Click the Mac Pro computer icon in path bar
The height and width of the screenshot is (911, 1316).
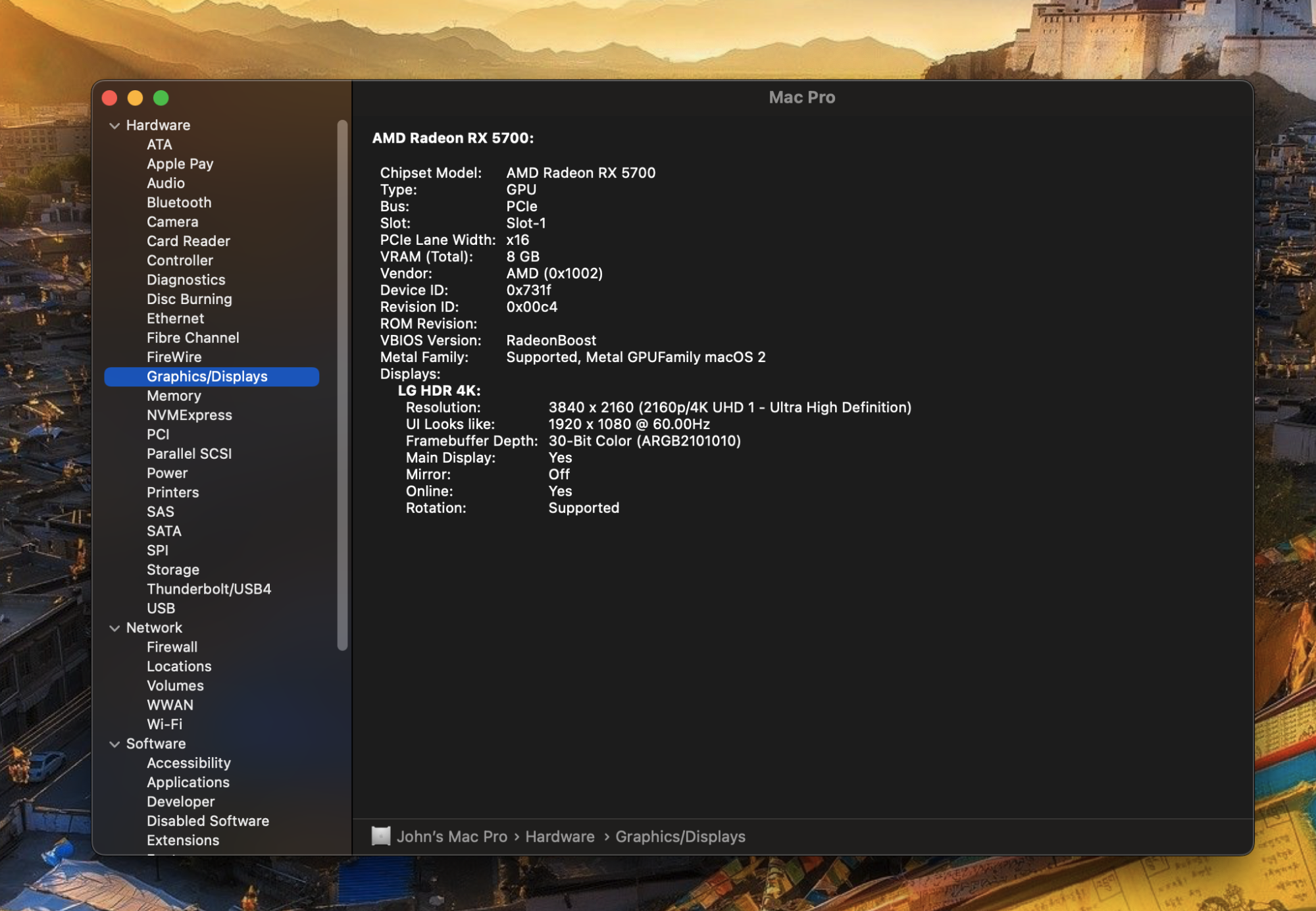point(380,836)
